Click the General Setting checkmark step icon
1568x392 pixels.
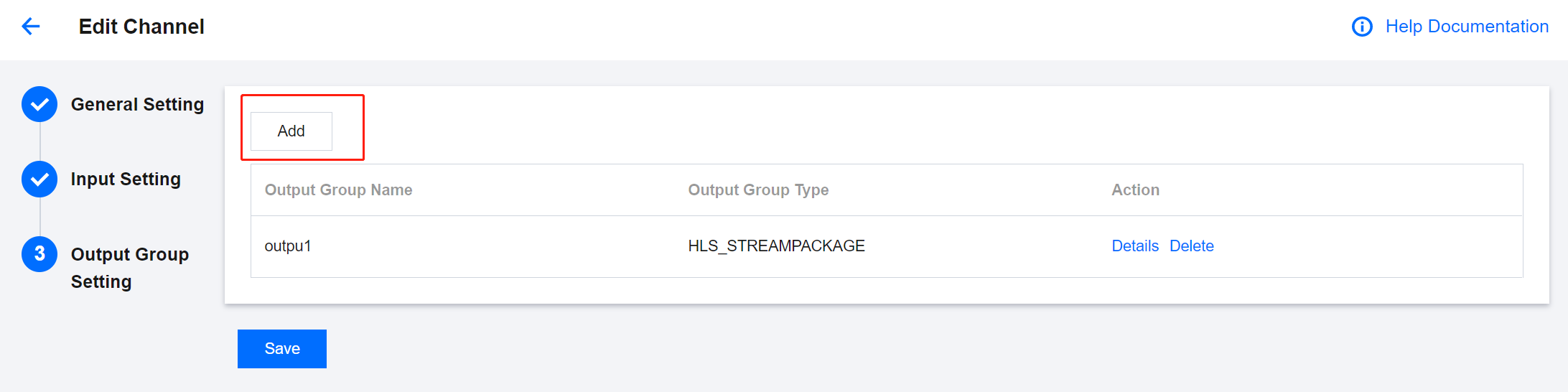pyautogui.click(x=39, y=105)
